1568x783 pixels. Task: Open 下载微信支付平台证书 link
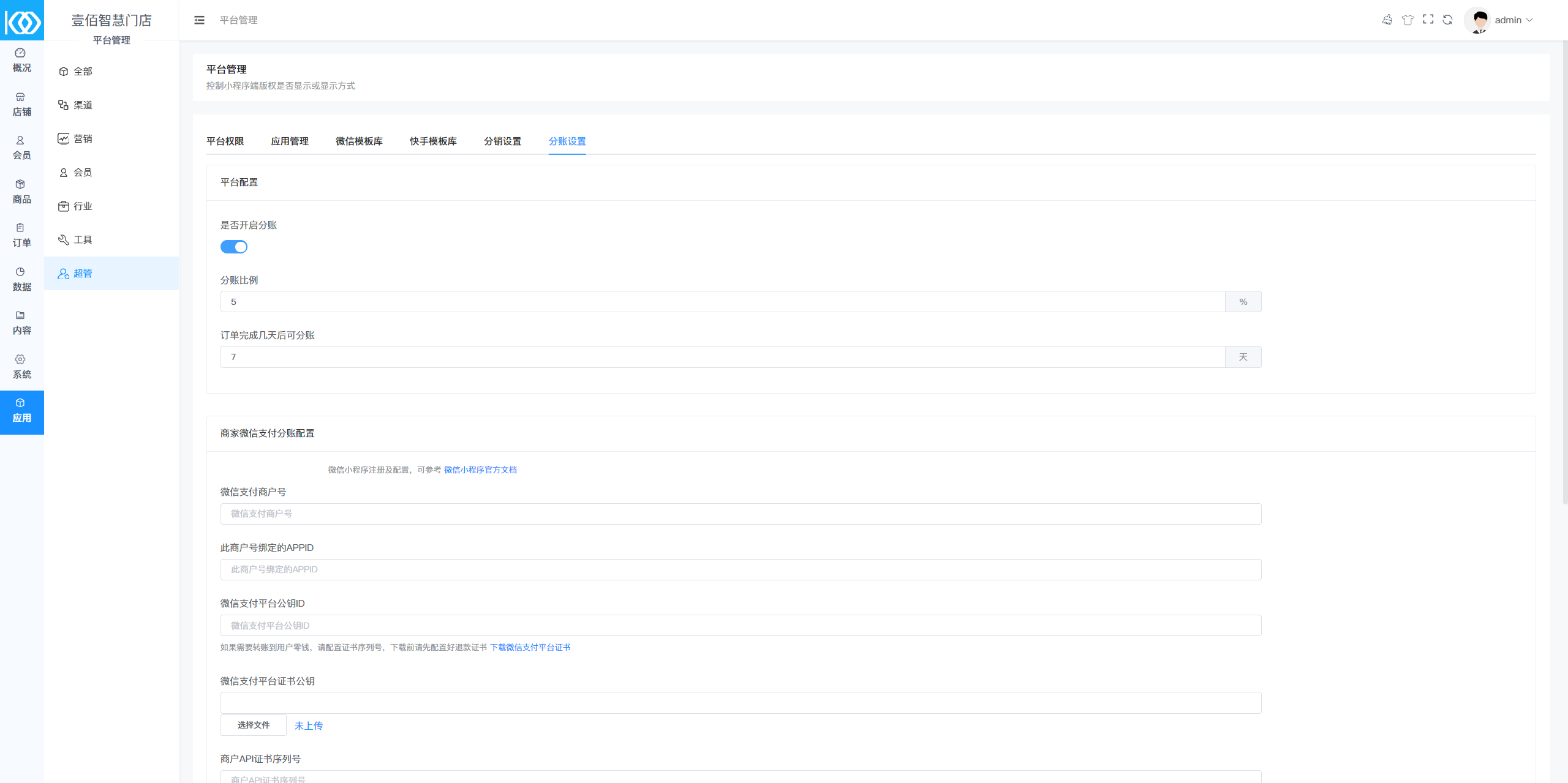click(530, 647)
